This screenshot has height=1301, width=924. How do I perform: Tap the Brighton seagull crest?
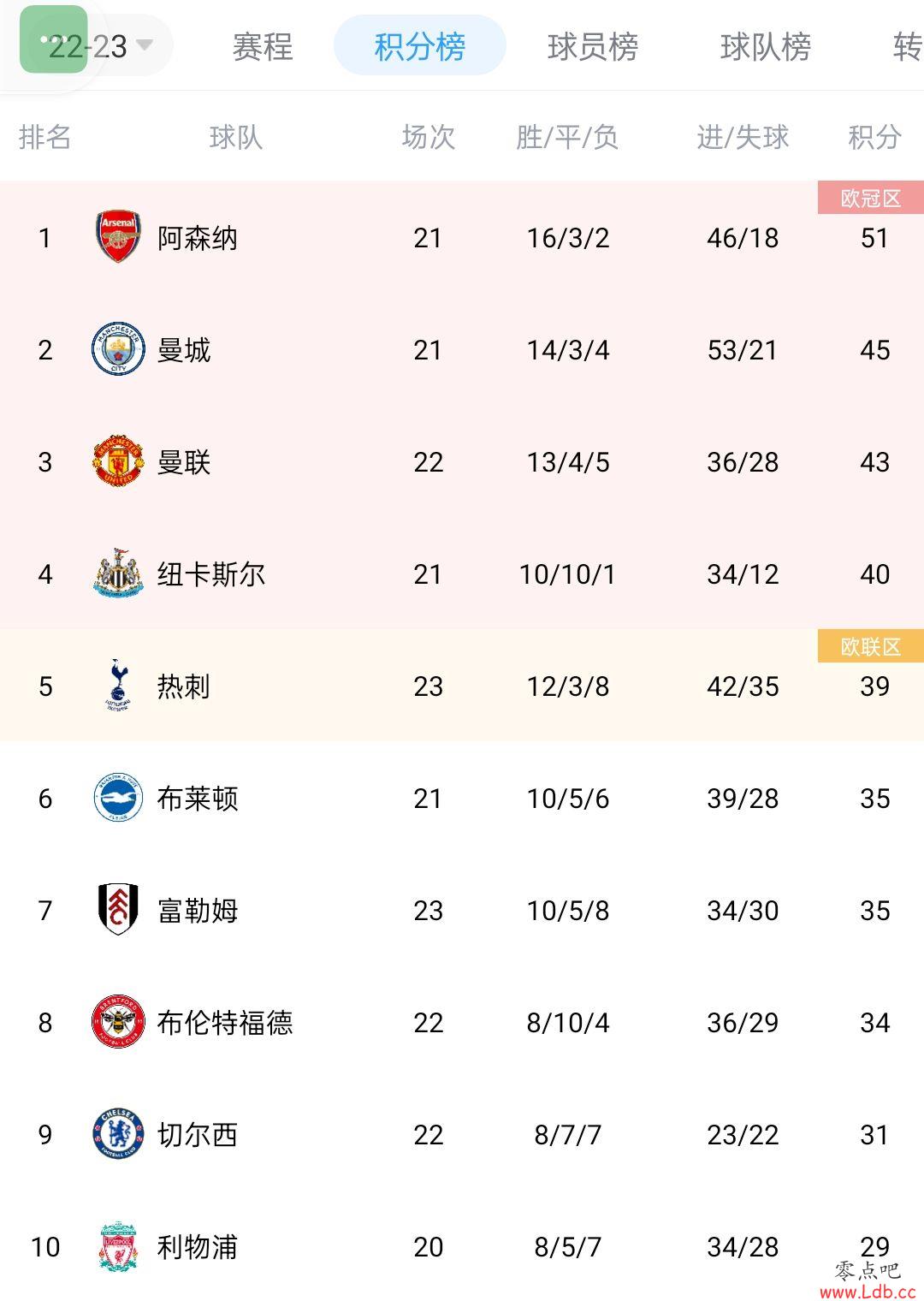(x=118, y=798)
